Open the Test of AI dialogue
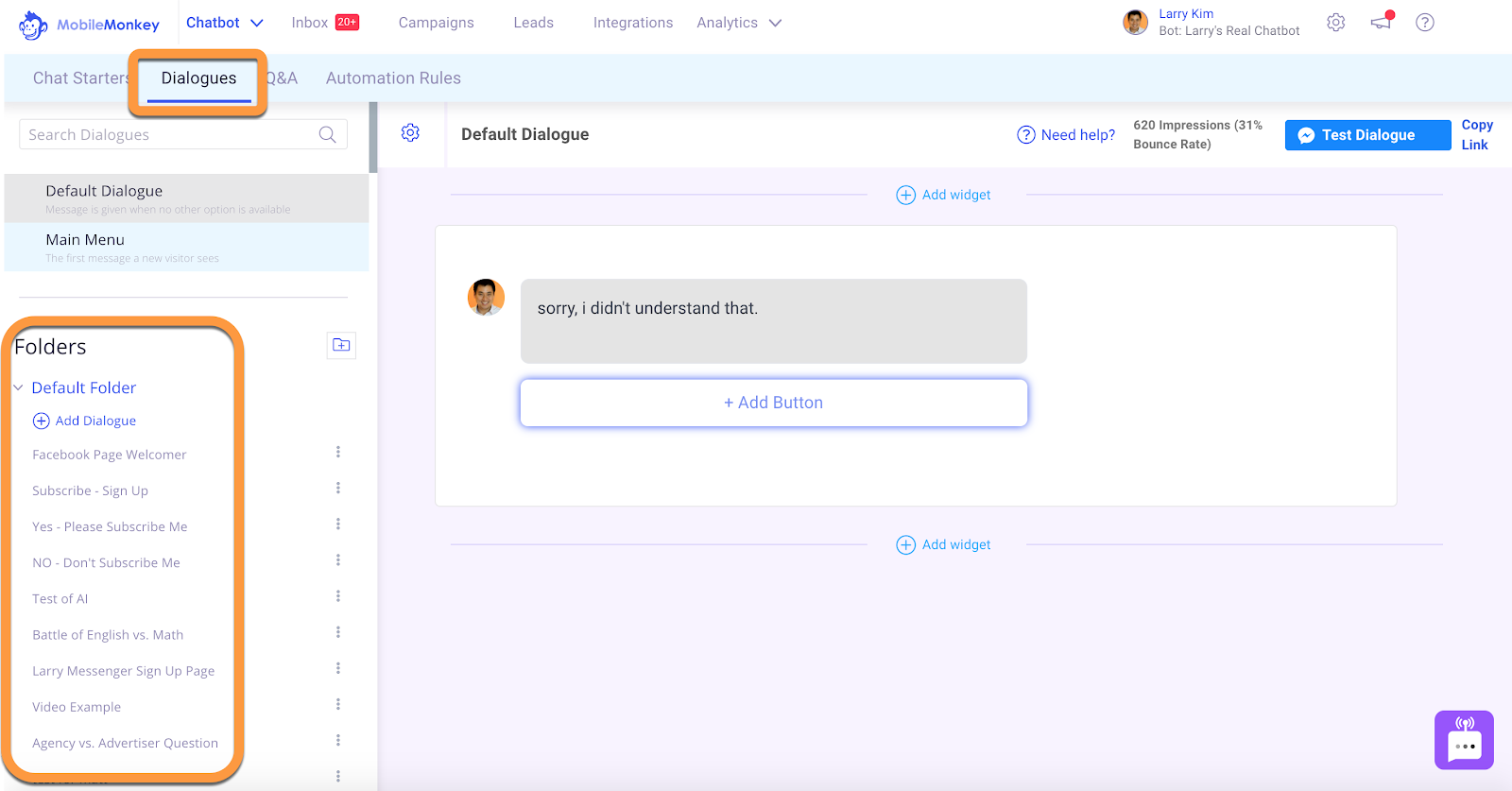1512x791 pixels. click(x=60, y=598)
